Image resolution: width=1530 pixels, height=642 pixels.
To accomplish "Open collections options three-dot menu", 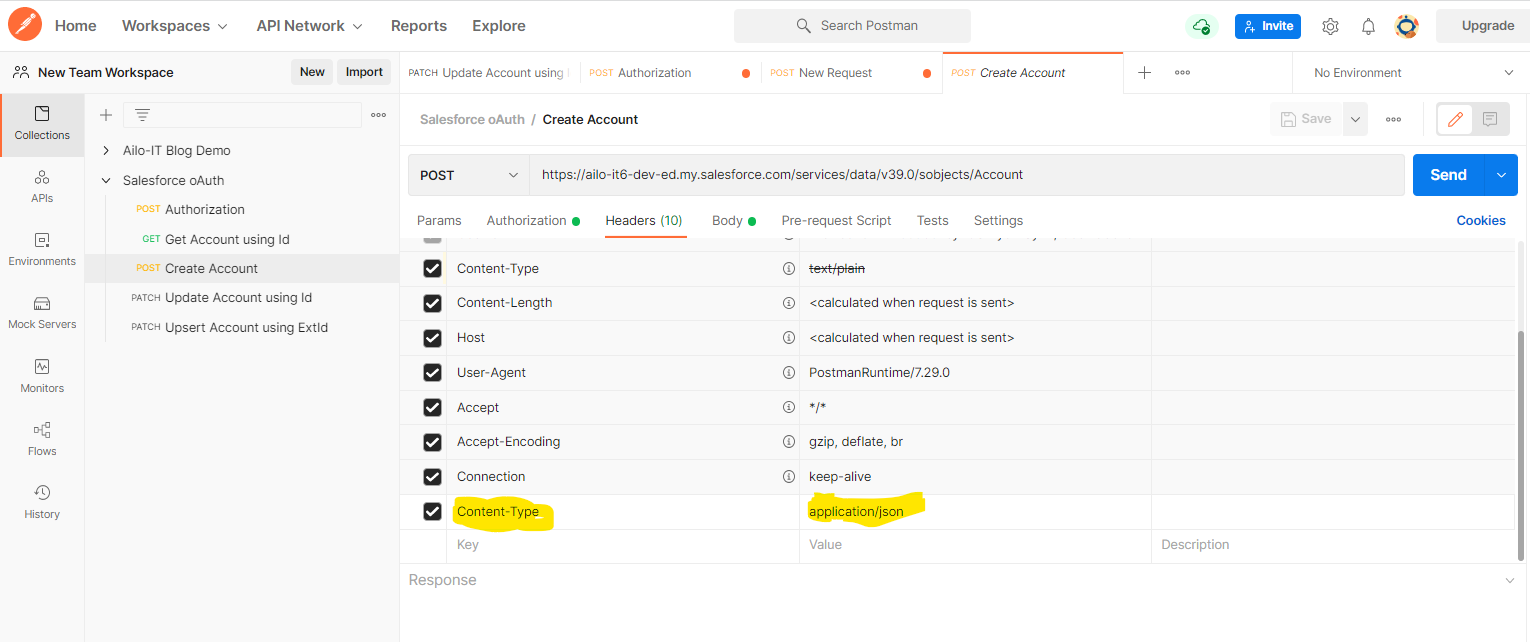I will [378, 115].
